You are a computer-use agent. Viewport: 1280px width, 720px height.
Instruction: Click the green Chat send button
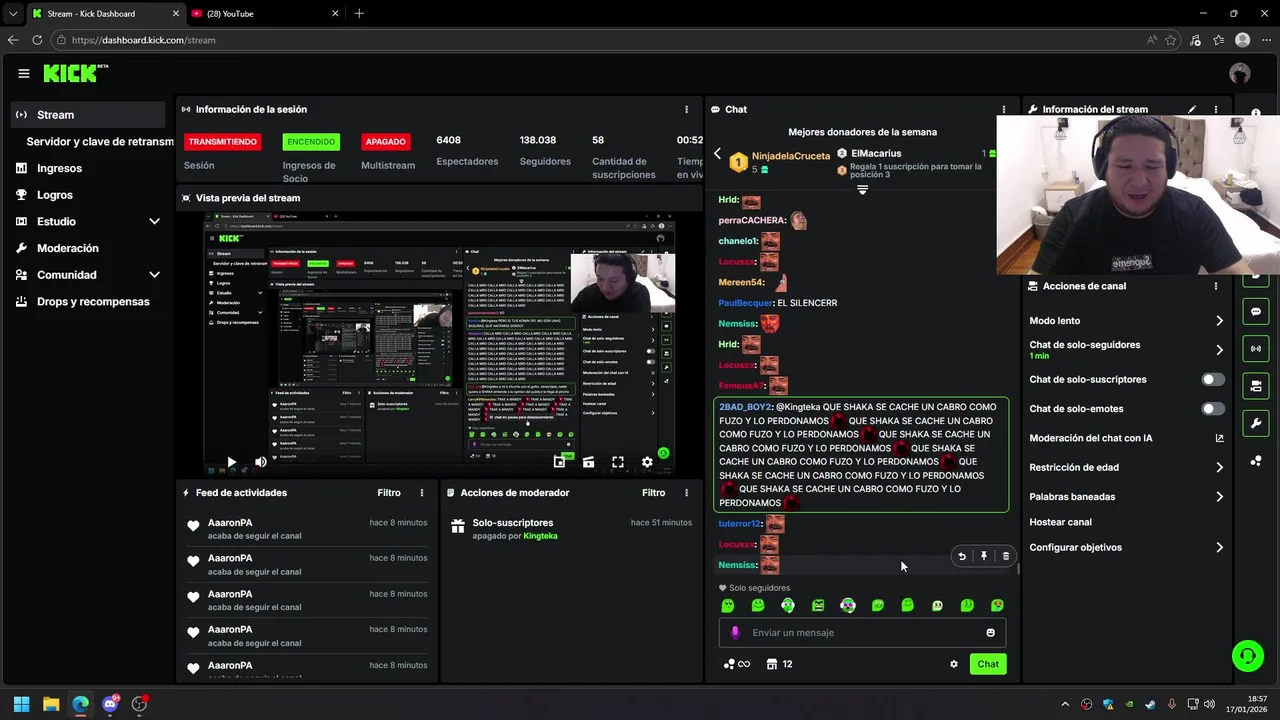[x=988, y=664]
